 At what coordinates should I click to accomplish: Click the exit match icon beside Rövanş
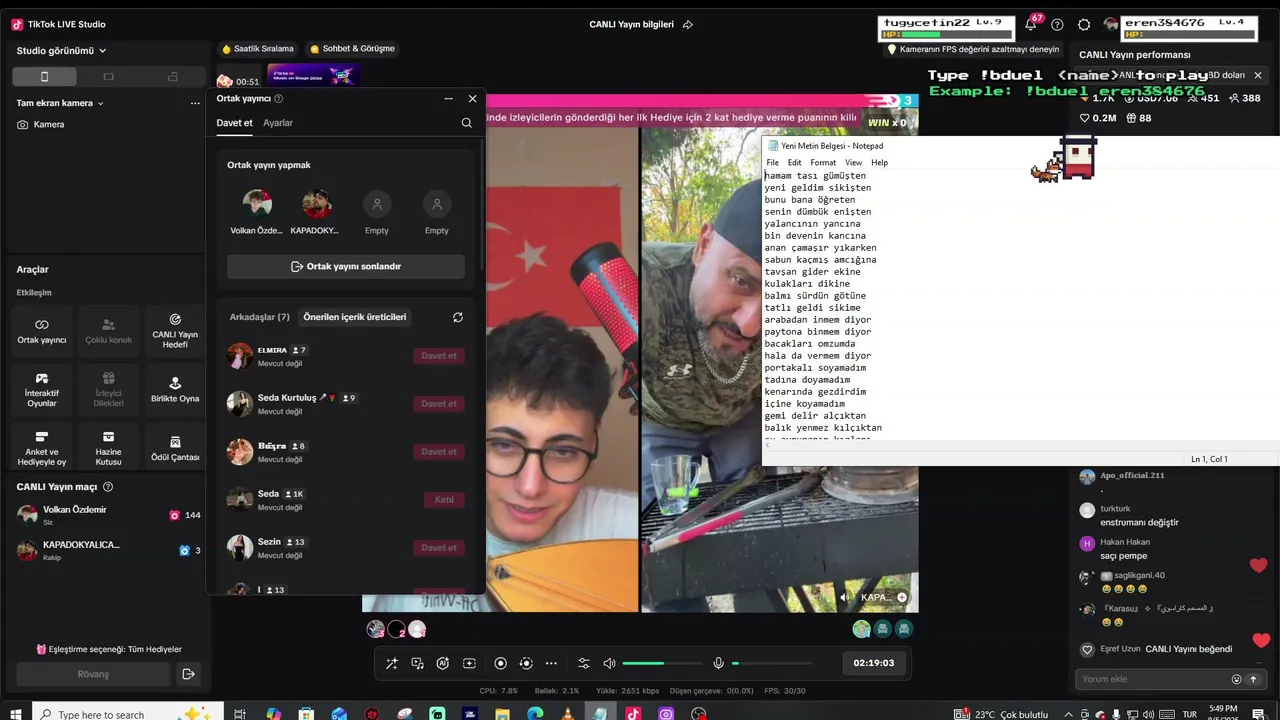(188, 674)
